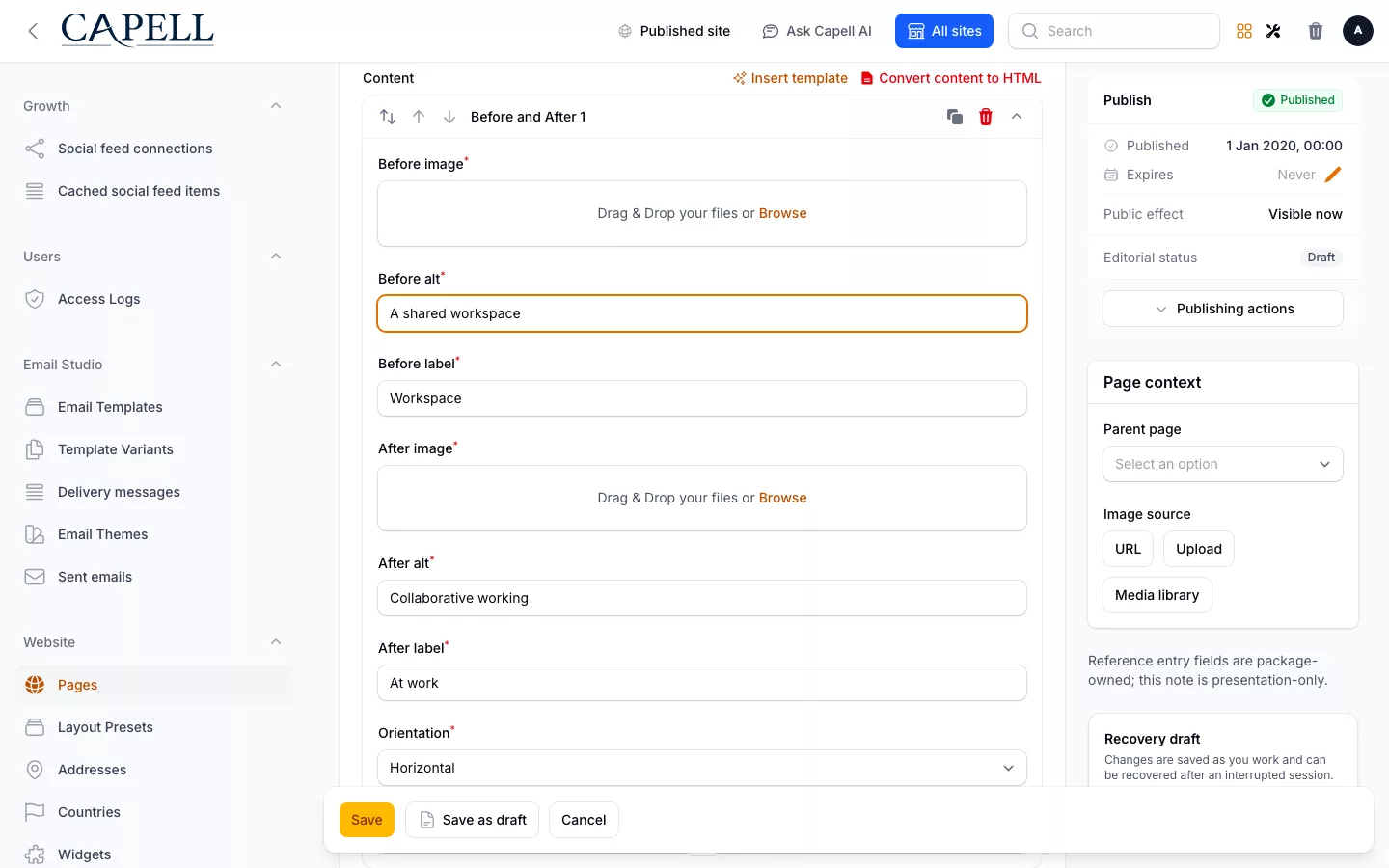
Task: Open the trash icon in top header
Action: click(x=1316, y=31)
